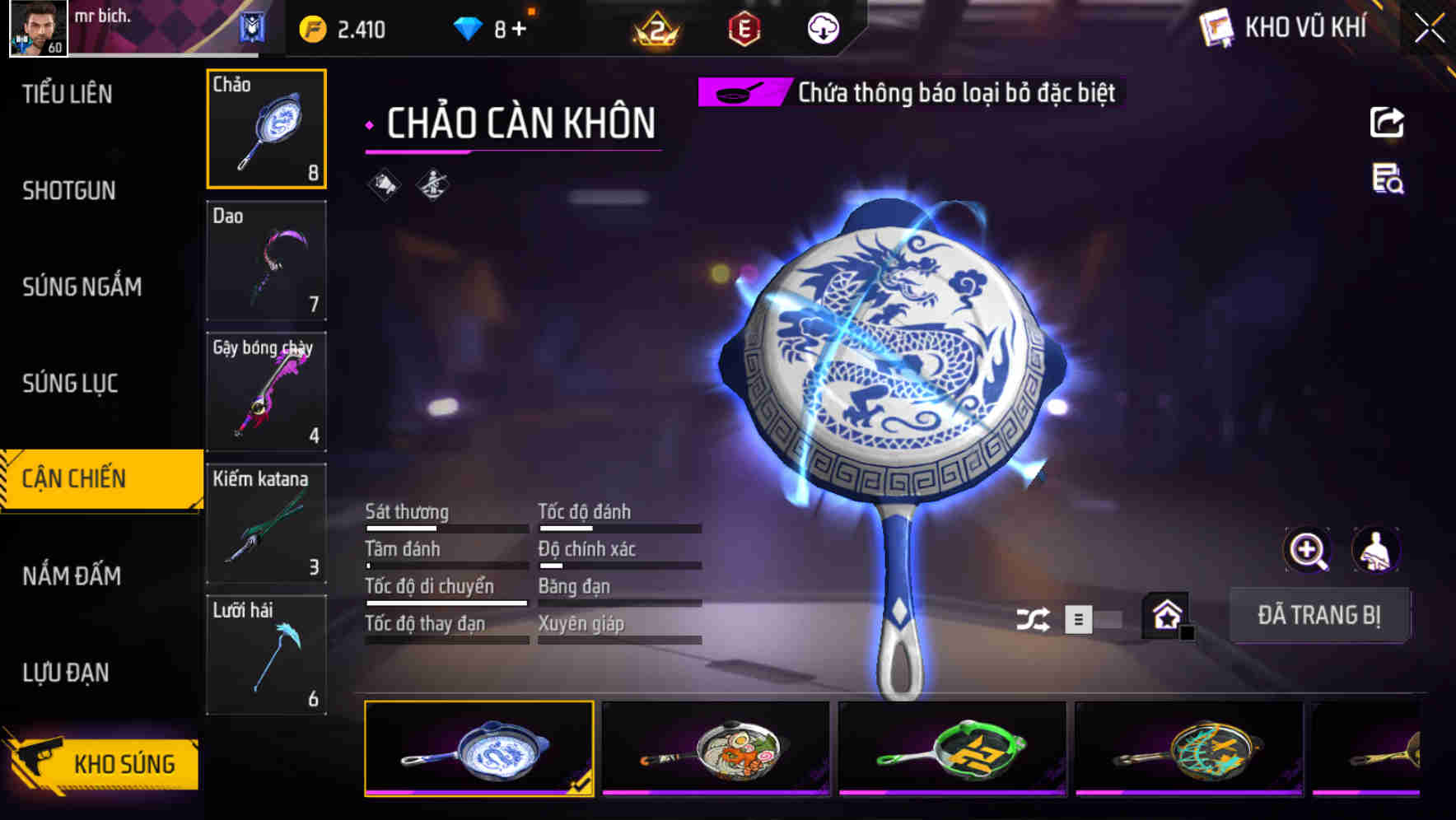Open the SÚNG NGẮM category
The image size is (1456, 820).
[x=82, y=287]
